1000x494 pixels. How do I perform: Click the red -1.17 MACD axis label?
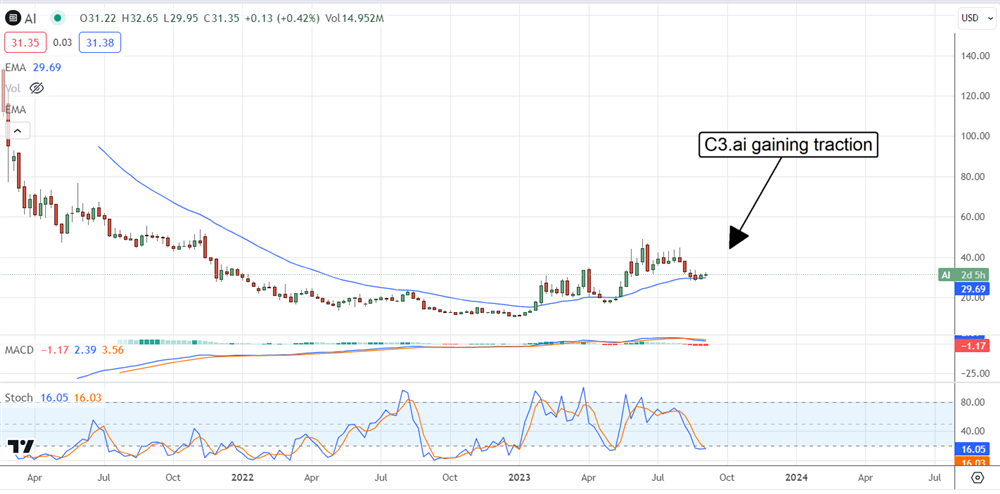click(x=973, y=345)
